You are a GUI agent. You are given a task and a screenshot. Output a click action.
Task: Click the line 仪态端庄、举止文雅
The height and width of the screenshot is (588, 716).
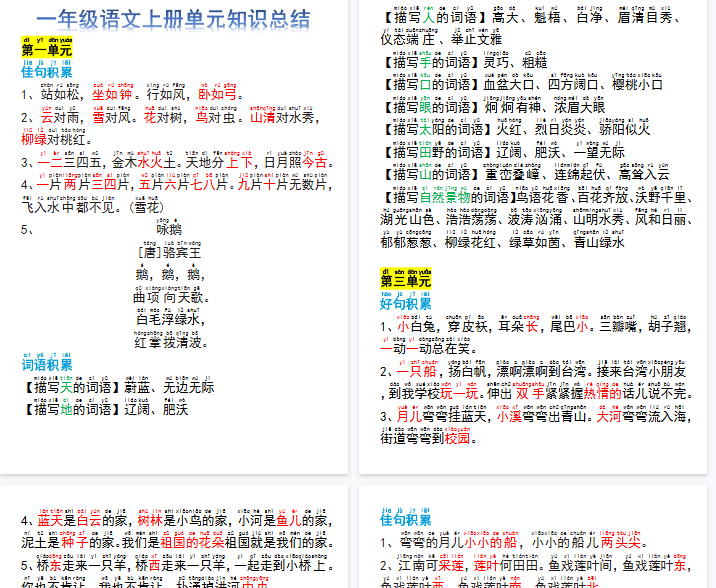[441, 37]
